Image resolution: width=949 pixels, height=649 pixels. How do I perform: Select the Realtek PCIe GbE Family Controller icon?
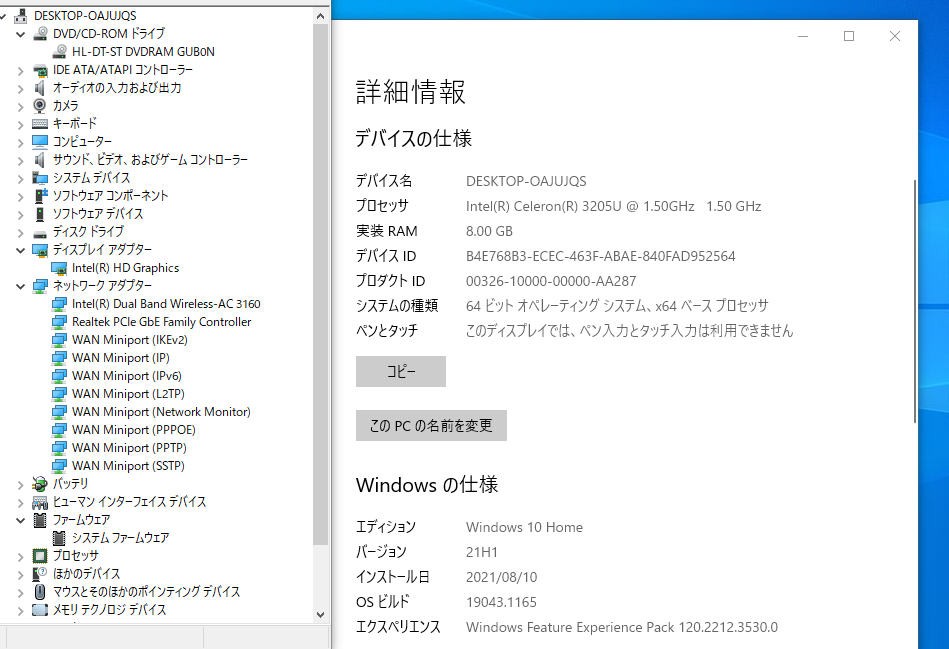point(59,321)
